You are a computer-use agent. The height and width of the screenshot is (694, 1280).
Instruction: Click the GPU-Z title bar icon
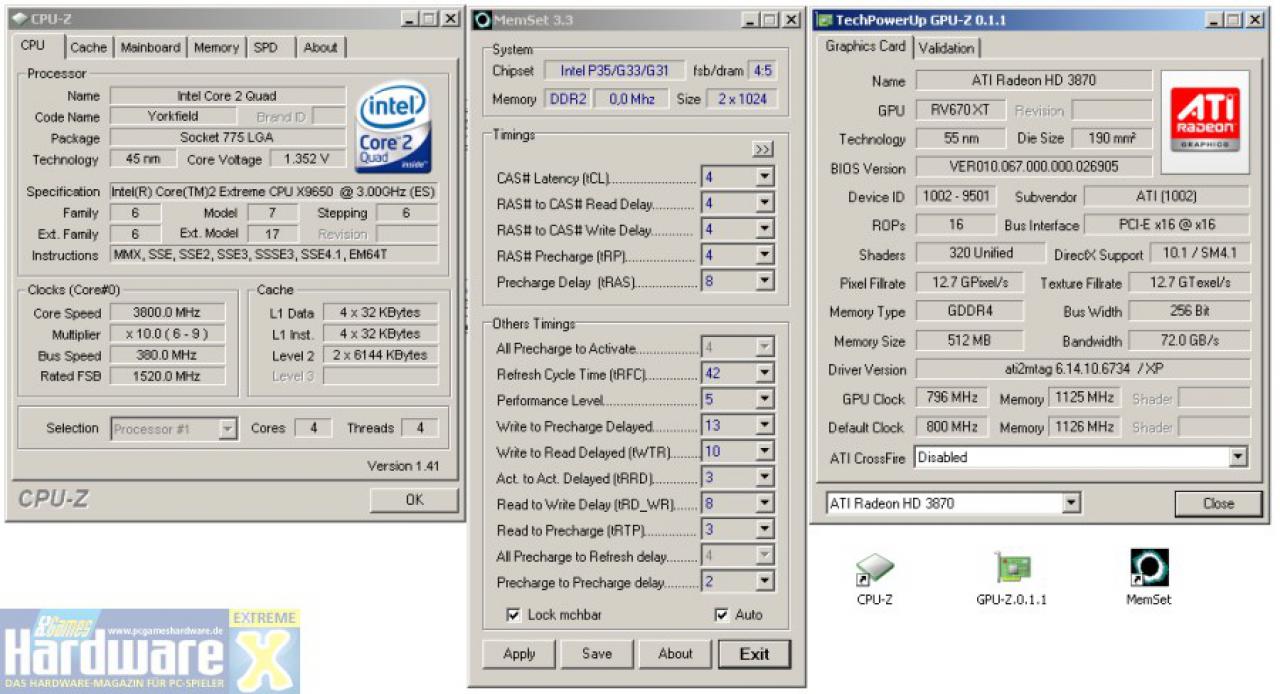(824, 20)
